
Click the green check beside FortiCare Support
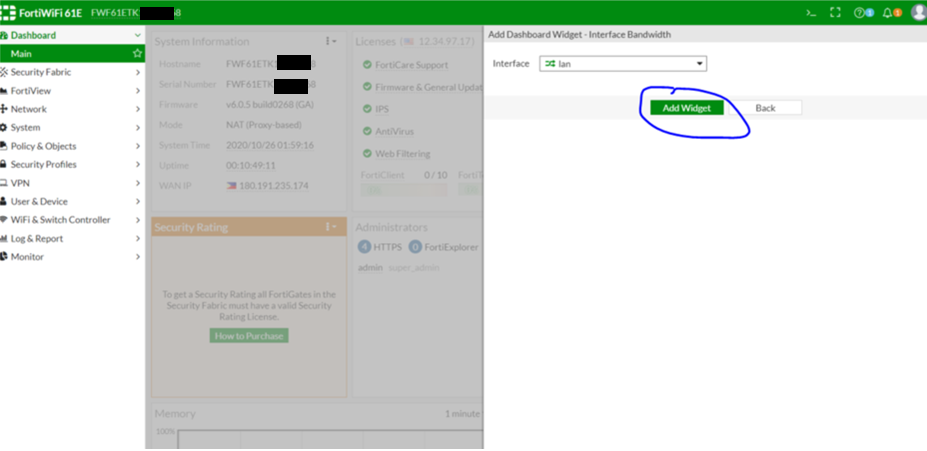[367, 65]
